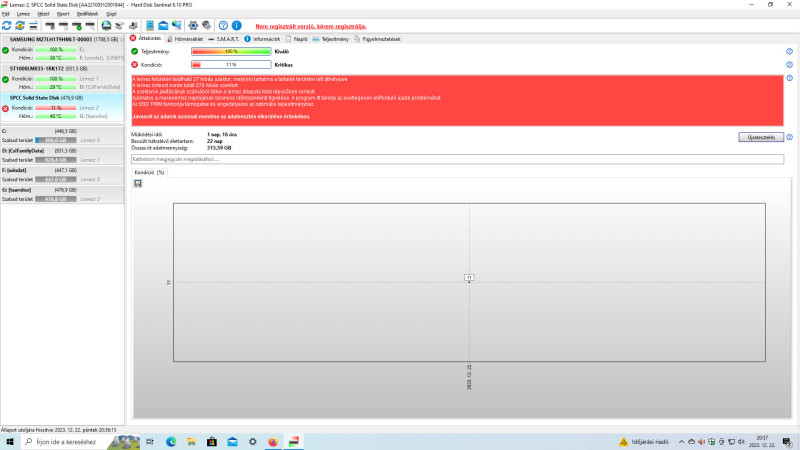
Task: Switch to the S.M.A.R.T. tab
Action: (x=223, y=39)
